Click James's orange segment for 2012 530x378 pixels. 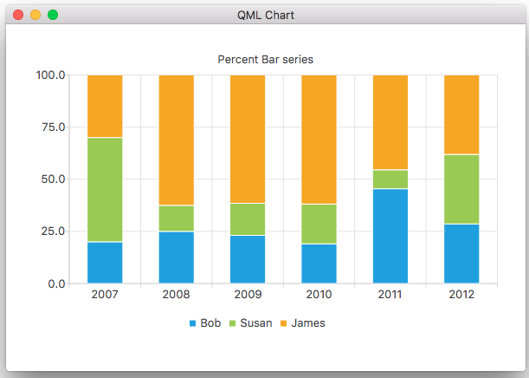(462, 115)
